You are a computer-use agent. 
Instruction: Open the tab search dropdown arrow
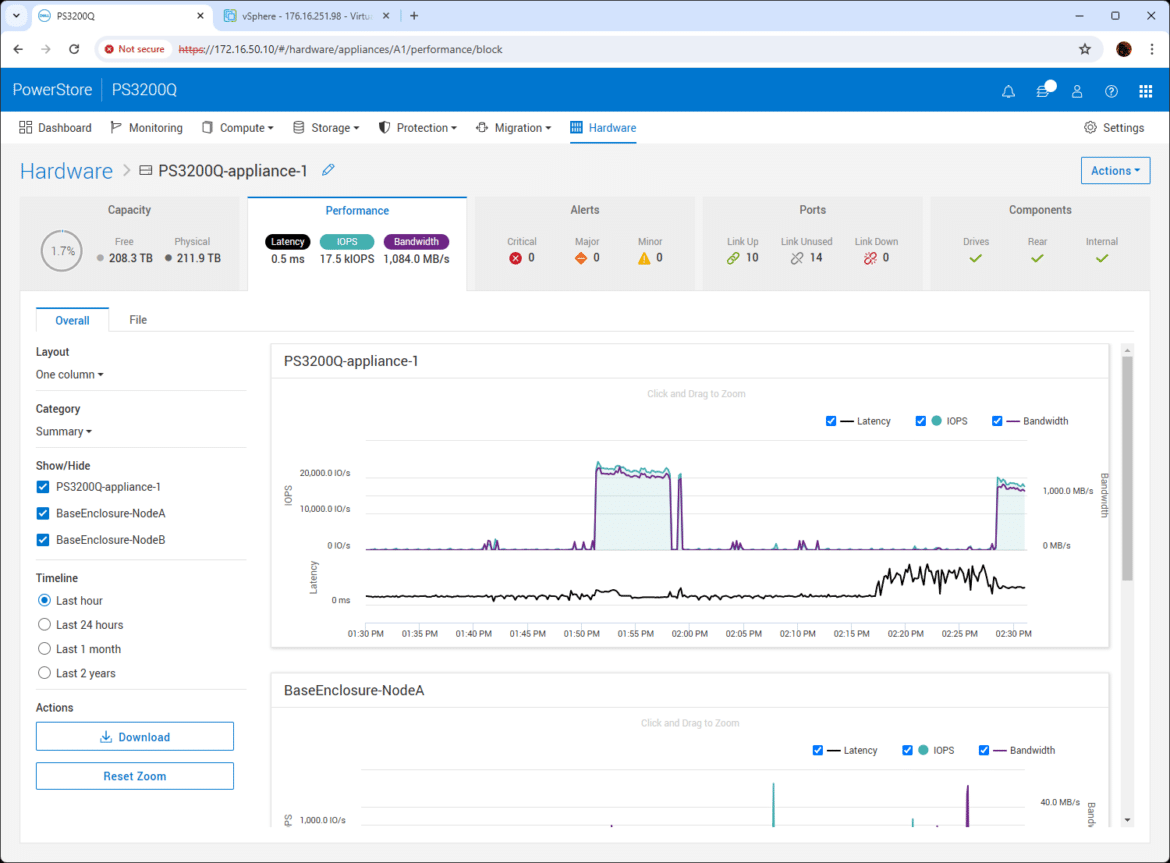(16, 16)
